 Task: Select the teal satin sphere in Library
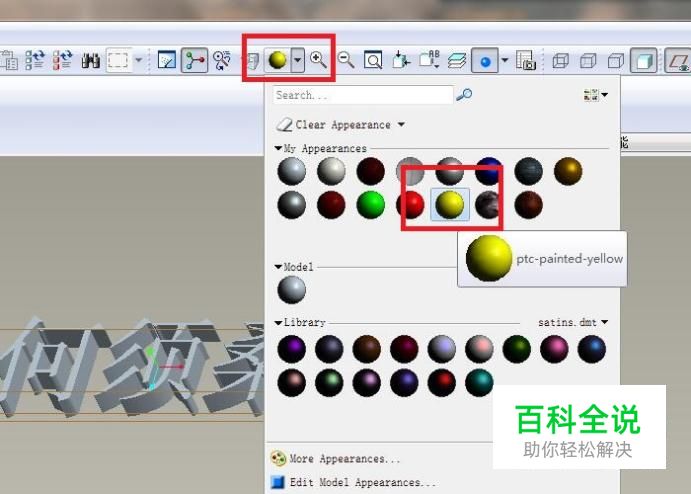point(479,383)
